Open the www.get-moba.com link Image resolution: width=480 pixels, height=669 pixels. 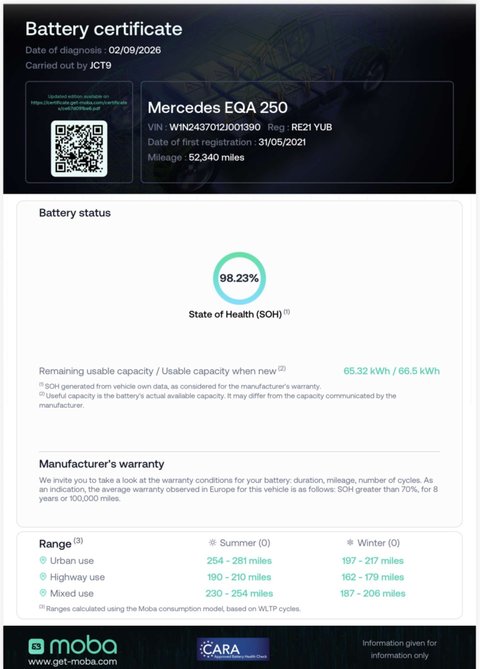pyautogui.click(x=73, y=662)
